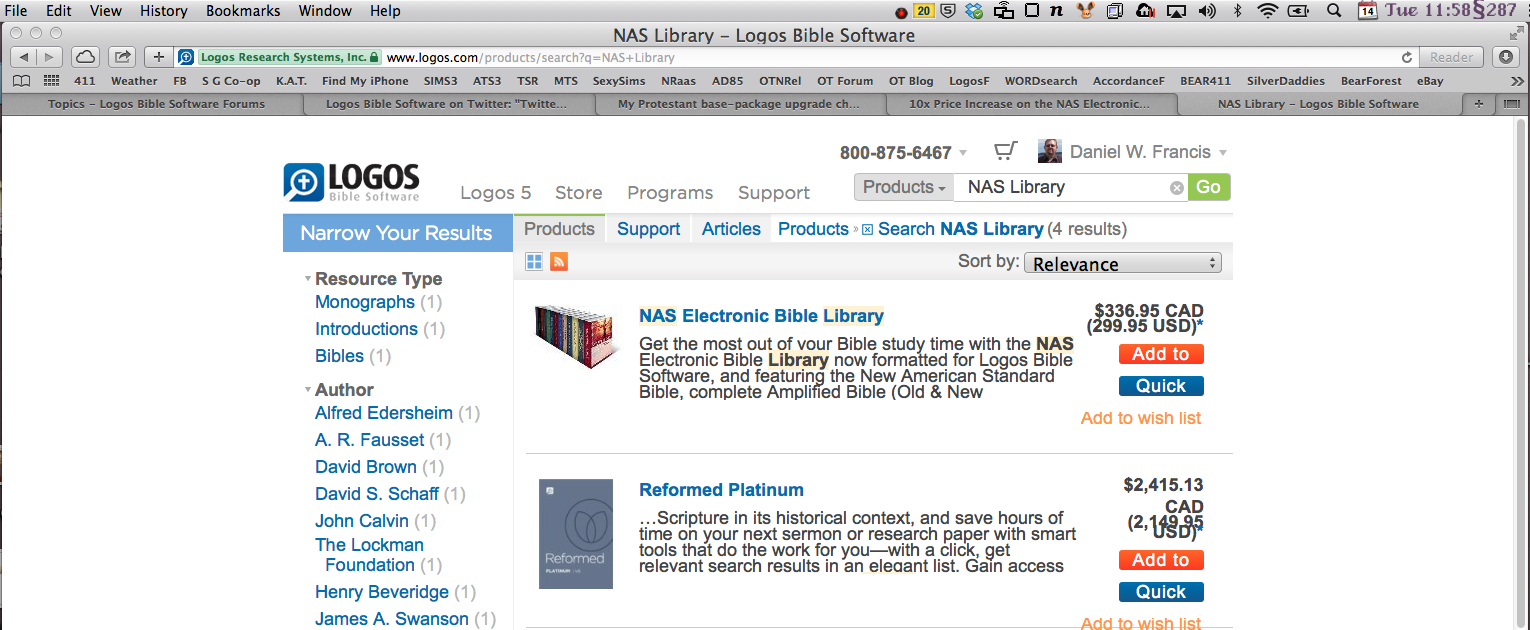Collapse the Author filter section
Screen dimensions: 1530x630
click(308, 390)
